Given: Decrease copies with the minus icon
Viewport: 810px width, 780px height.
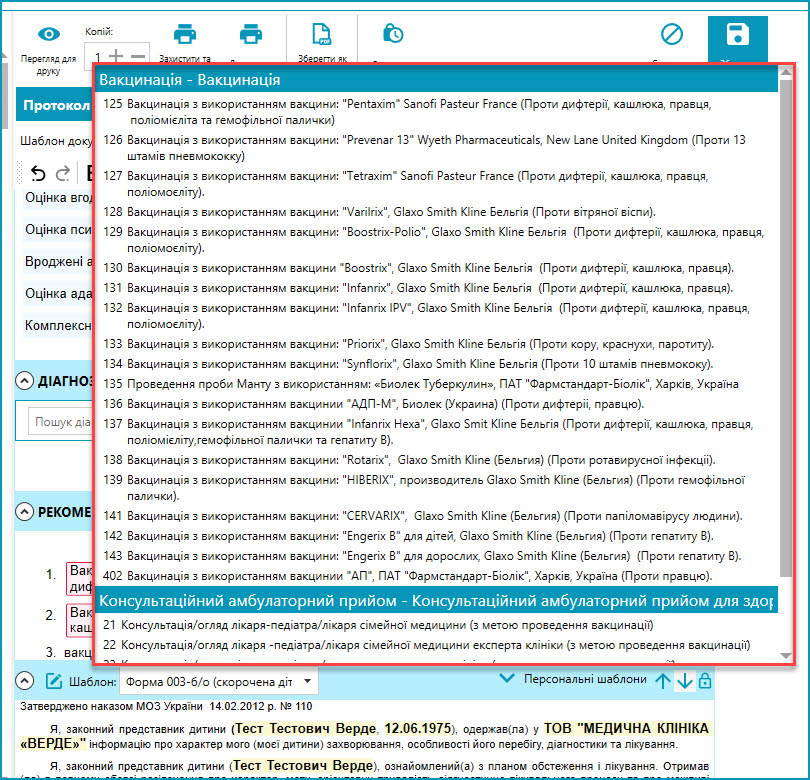Looking at the screenshot, I should point(138,56).
